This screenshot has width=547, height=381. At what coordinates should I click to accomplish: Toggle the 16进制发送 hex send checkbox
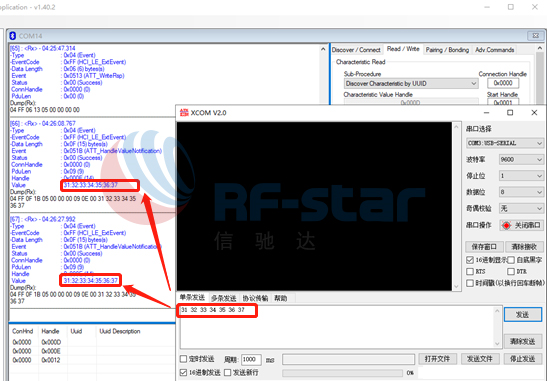(183, 373)
